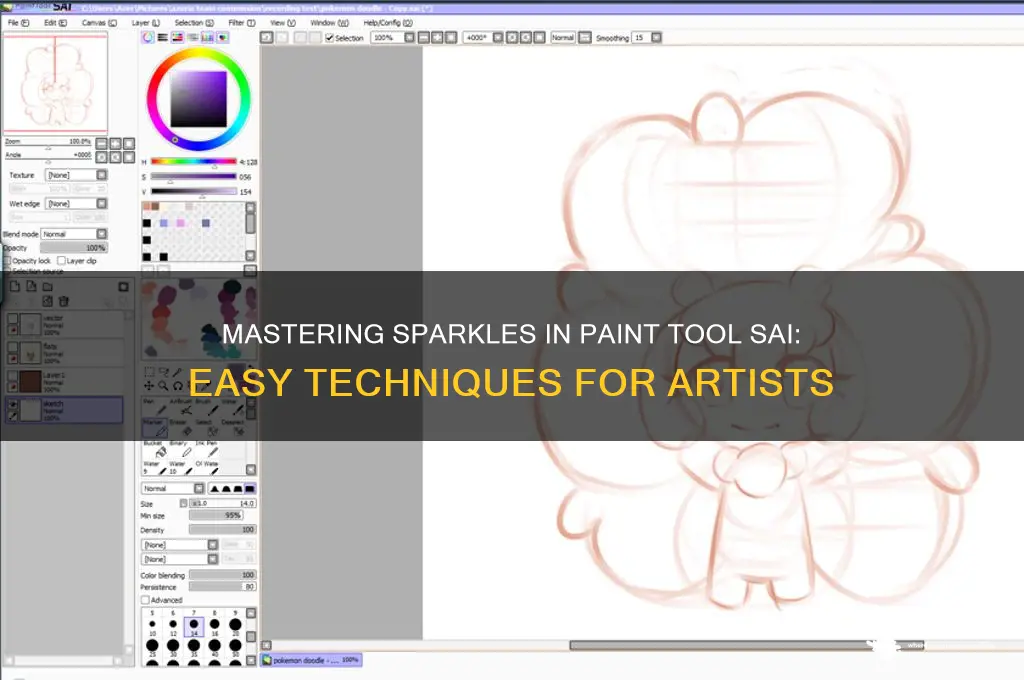
Task: Open the Window menu
Action: tap(329, 23)
